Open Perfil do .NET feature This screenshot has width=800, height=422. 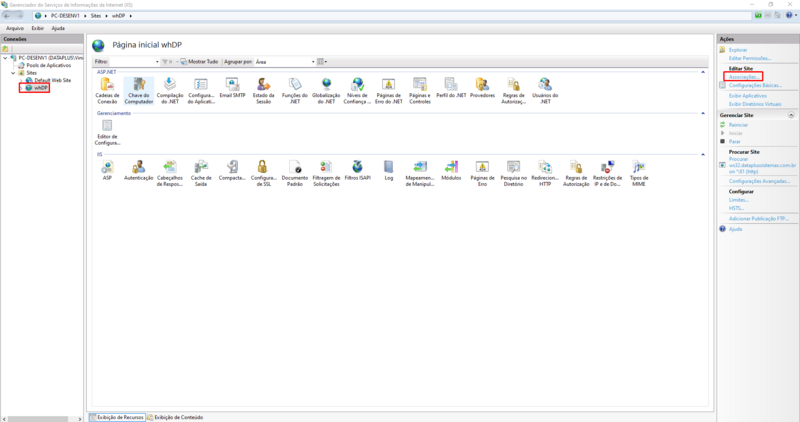451,88
